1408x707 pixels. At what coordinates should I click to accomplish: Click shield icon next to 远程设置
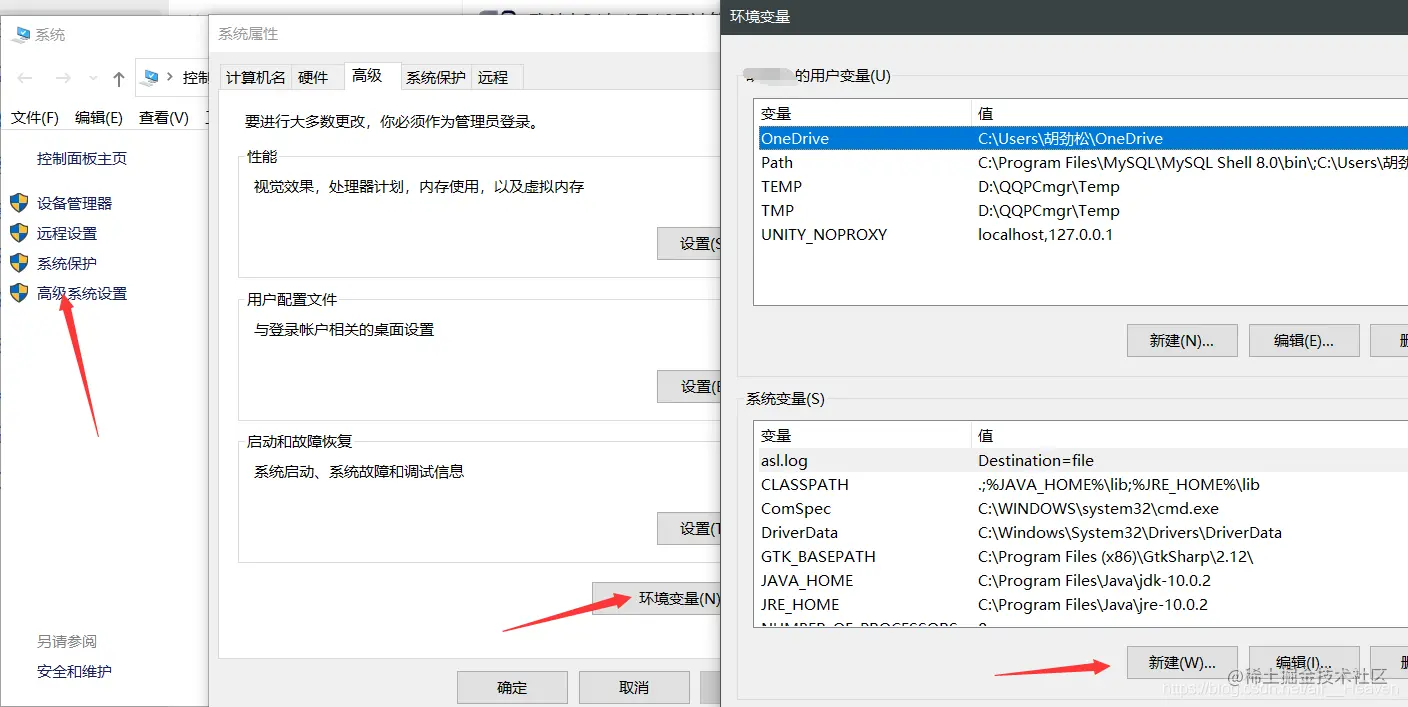[x=19, y=233]
